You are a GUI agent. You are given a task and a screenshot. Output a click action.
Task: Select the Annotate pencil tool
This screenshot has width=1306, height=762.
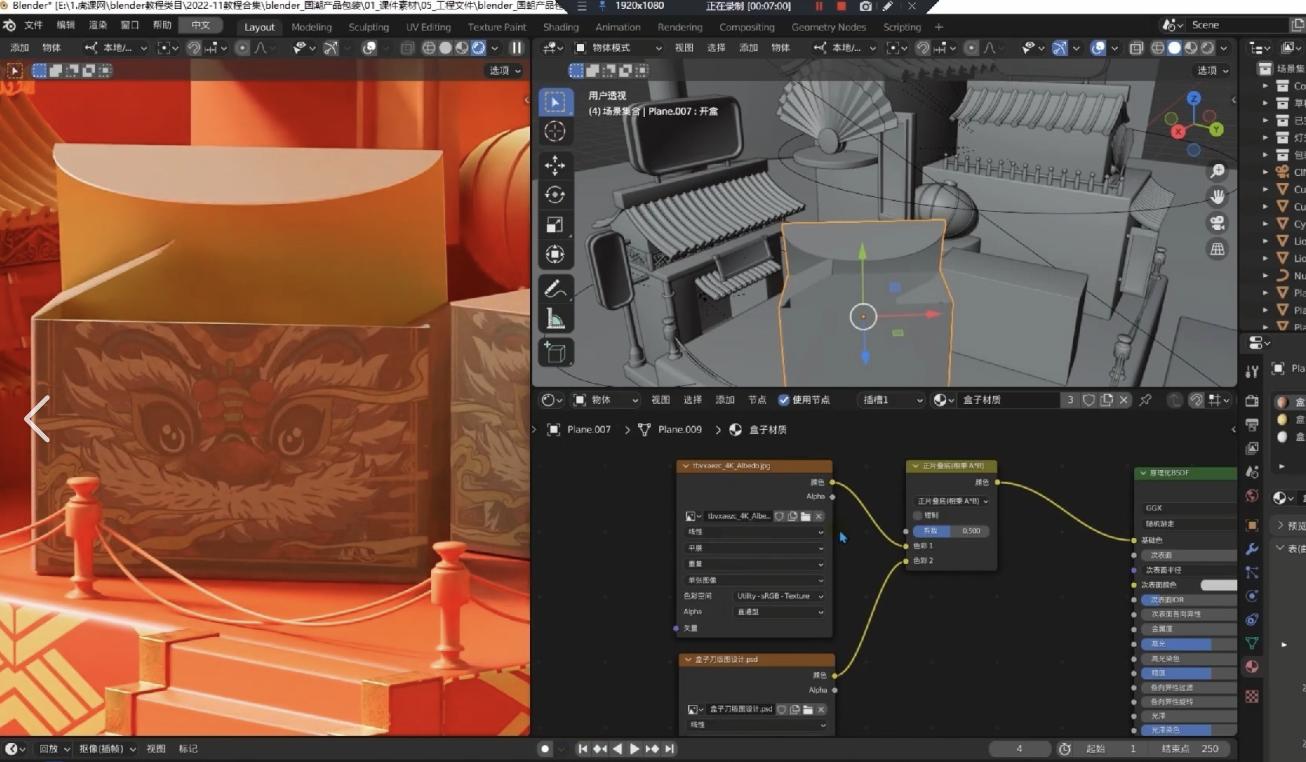tap(555, 289)
